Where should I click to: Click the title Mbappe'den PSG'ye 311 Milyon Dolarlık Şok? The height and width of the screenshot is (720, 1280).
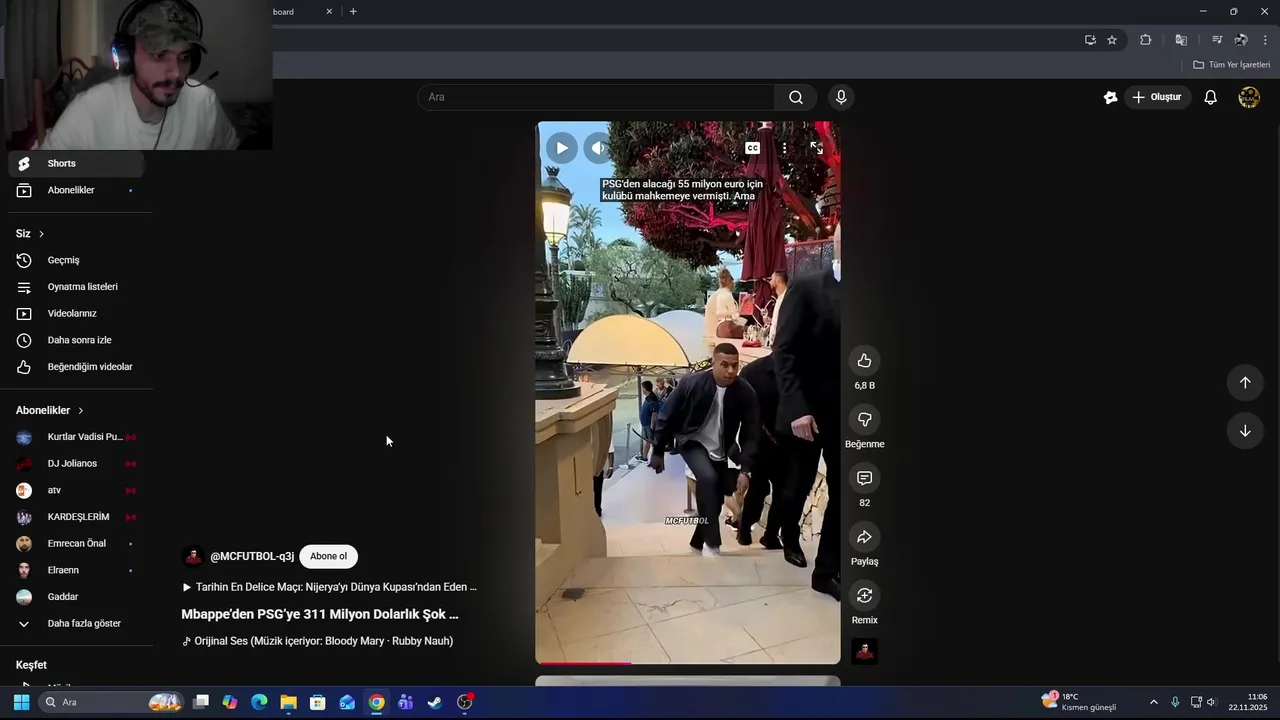point(320,614)
